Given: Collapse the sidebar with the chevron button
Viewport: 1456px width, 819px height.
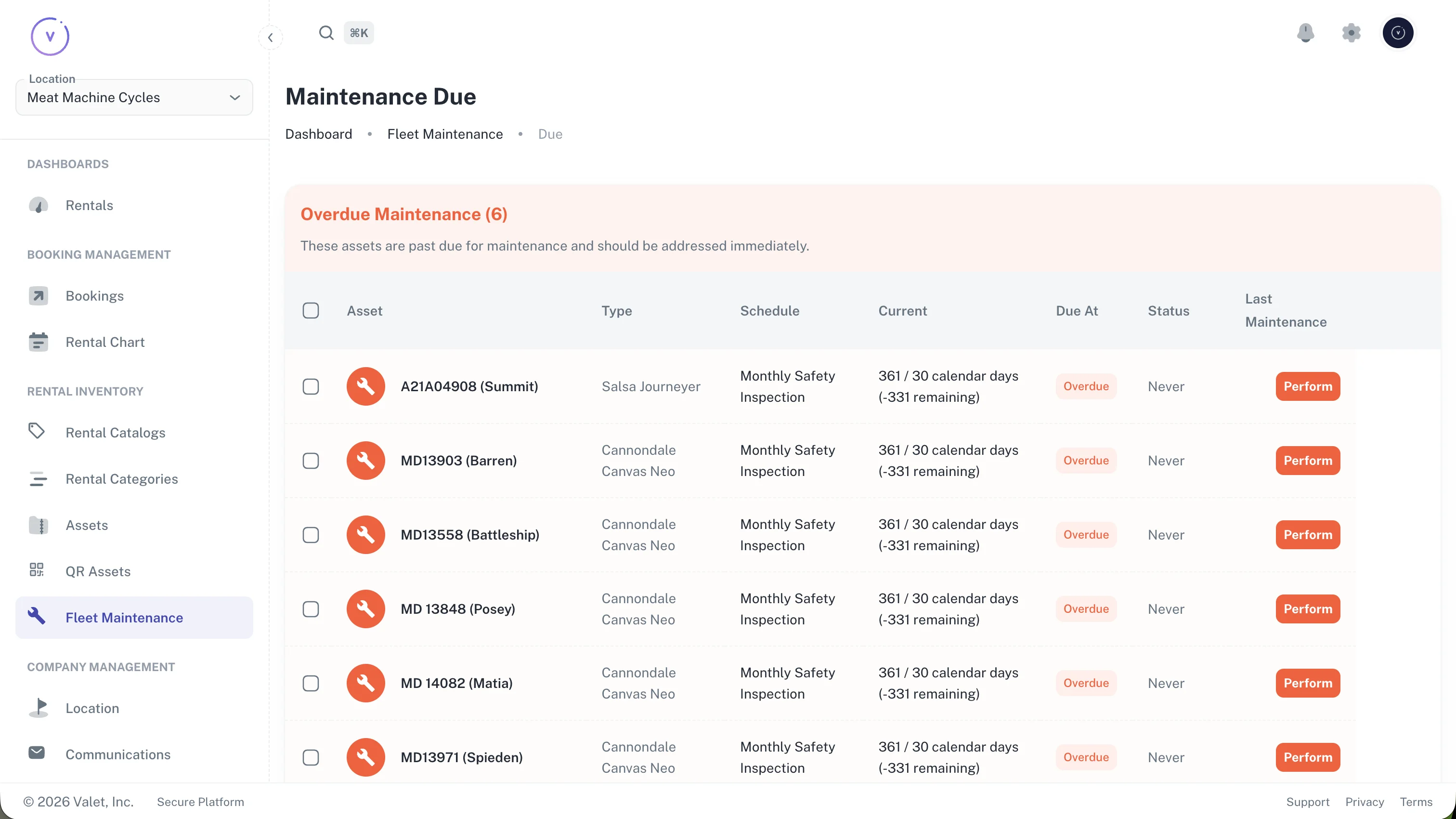Looking at the screenshot, I should (271, 37).
